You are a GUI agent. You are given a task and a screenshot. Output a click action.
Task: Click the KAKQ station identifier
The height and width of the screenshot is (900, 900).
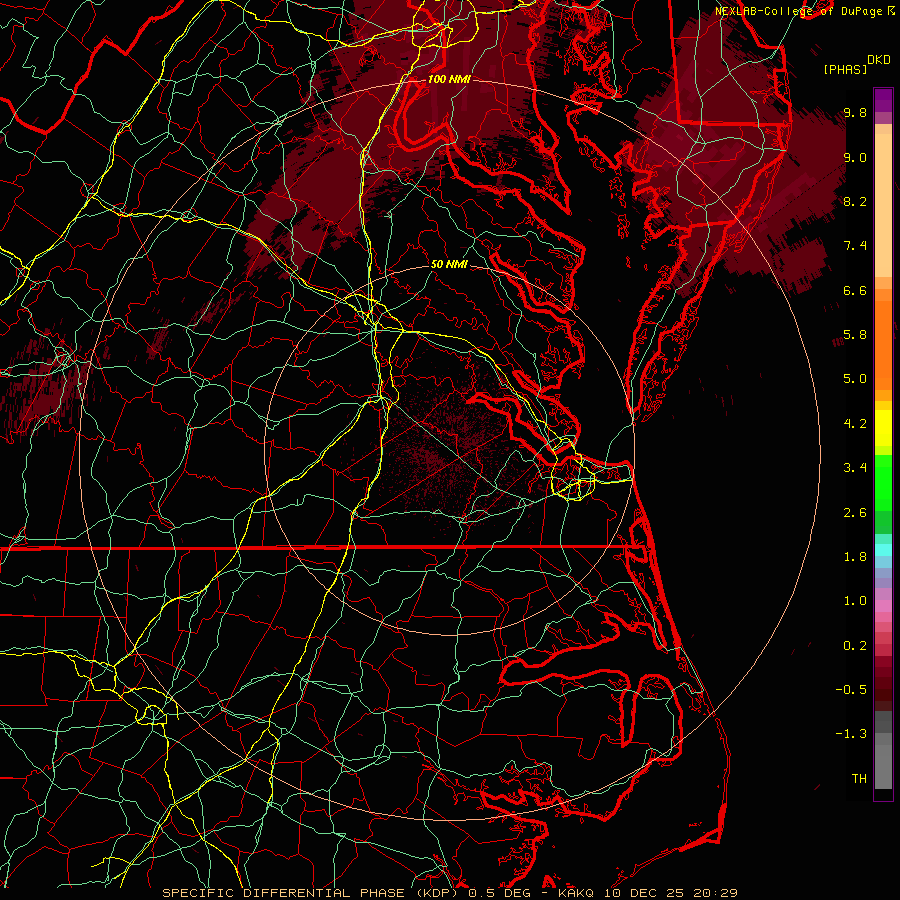[x=577, y=893]
